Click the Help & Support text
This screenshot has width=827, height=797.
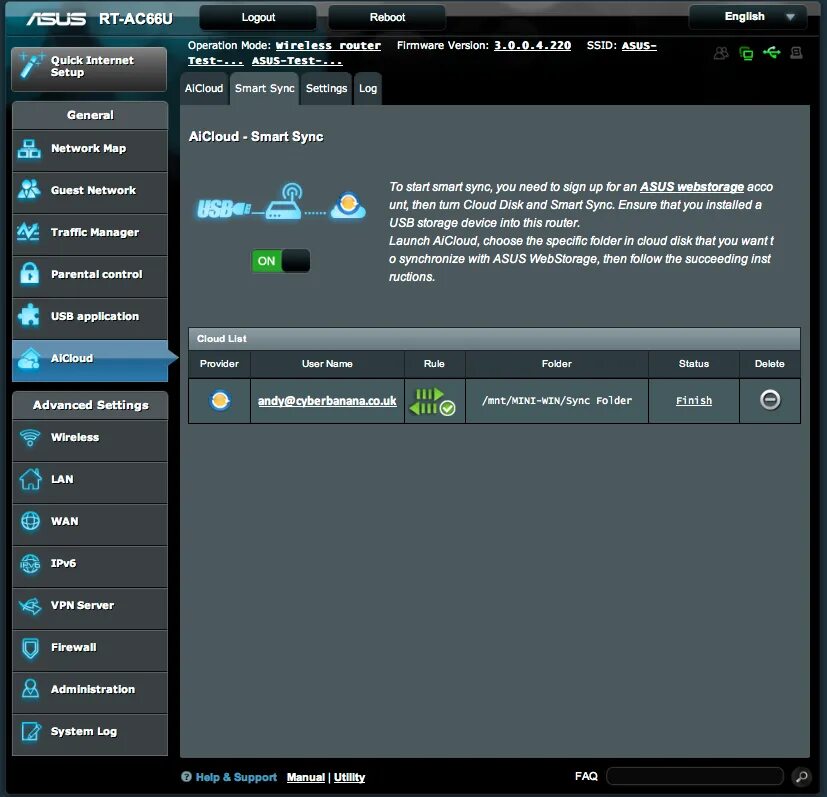pyautogui.click(x=236, y=777)
